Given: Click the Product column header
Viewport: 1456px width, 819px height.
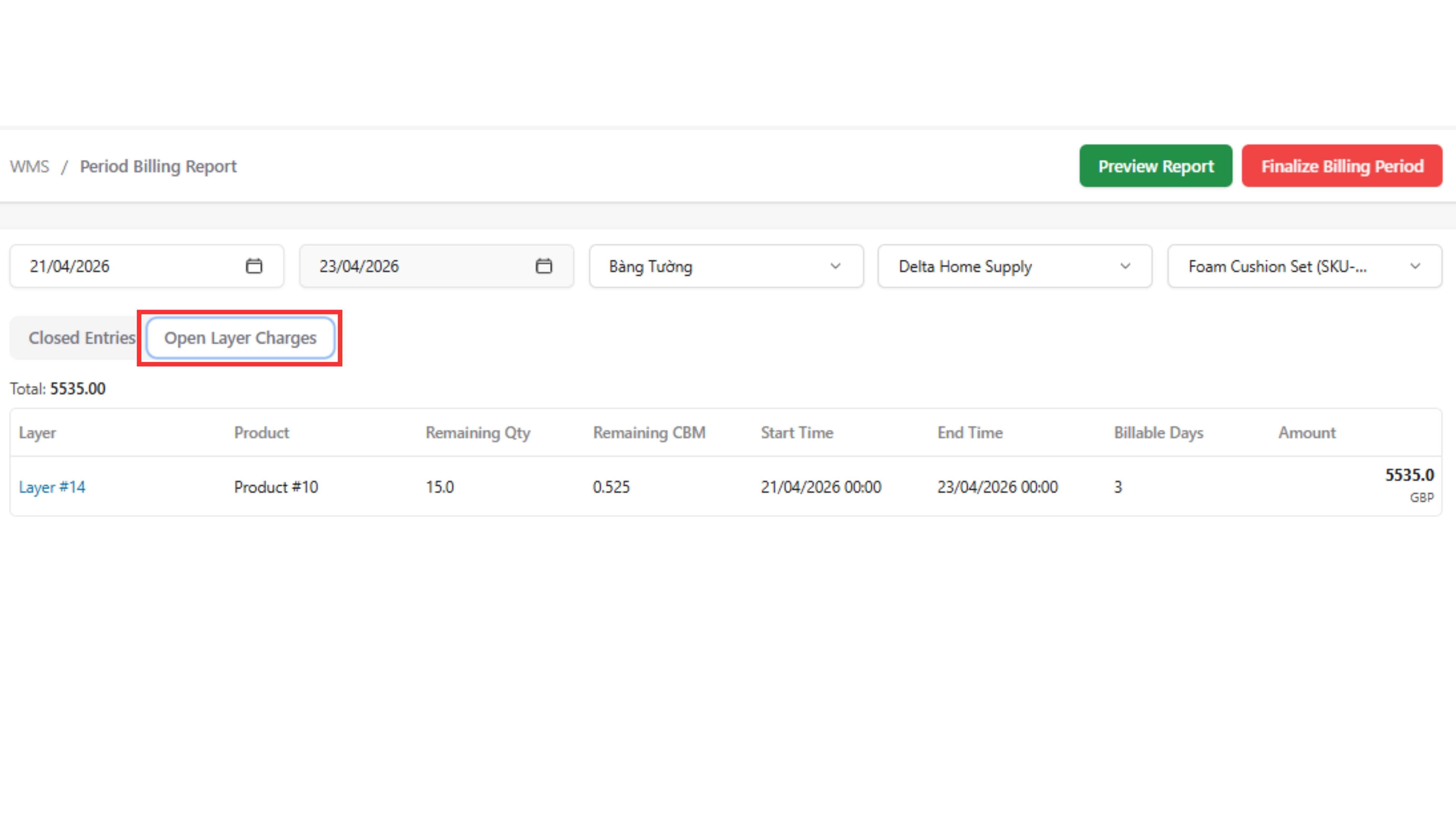Looking at the screenshot, I should [x=261, y=432].
